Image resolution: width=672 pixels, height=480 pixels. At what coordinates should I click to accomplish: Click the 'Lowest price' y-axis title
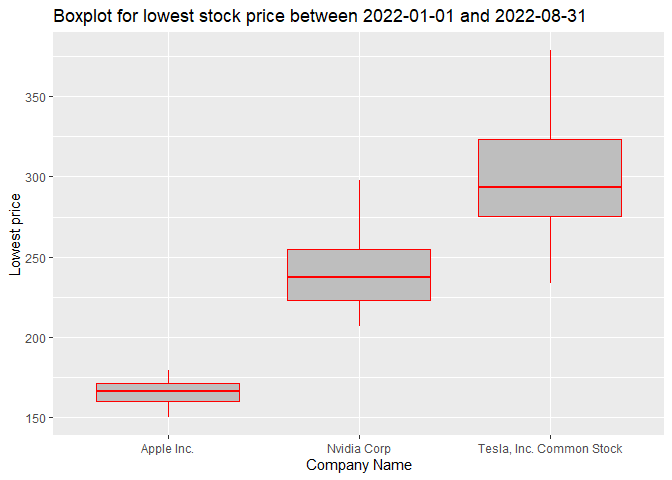click(15, 234)
